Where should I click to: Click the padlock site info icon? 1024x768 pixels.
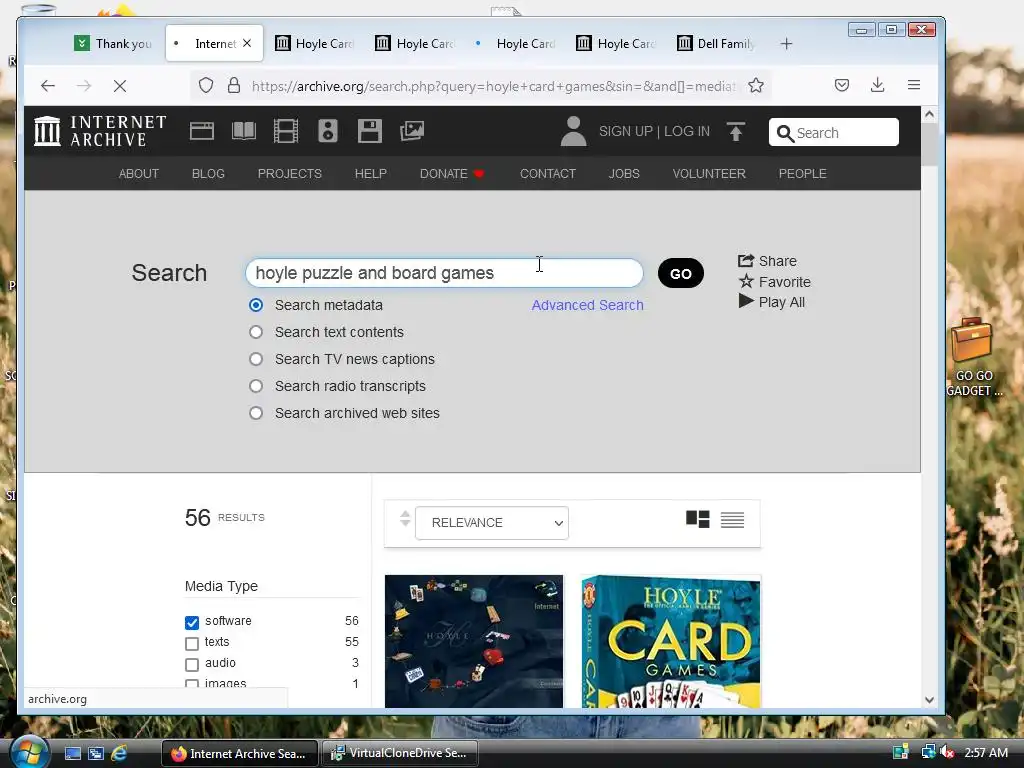tap(234, 86)
